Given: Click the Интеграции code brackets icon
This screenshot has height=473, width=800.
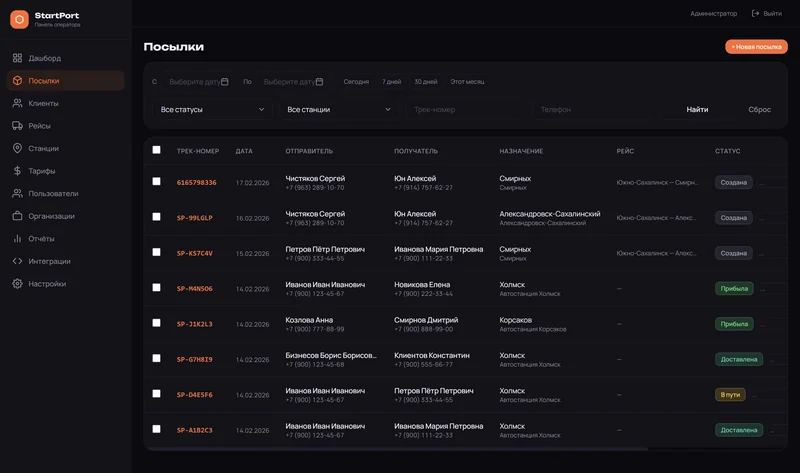Looking at the screenshot, I should tap(17, 261).
